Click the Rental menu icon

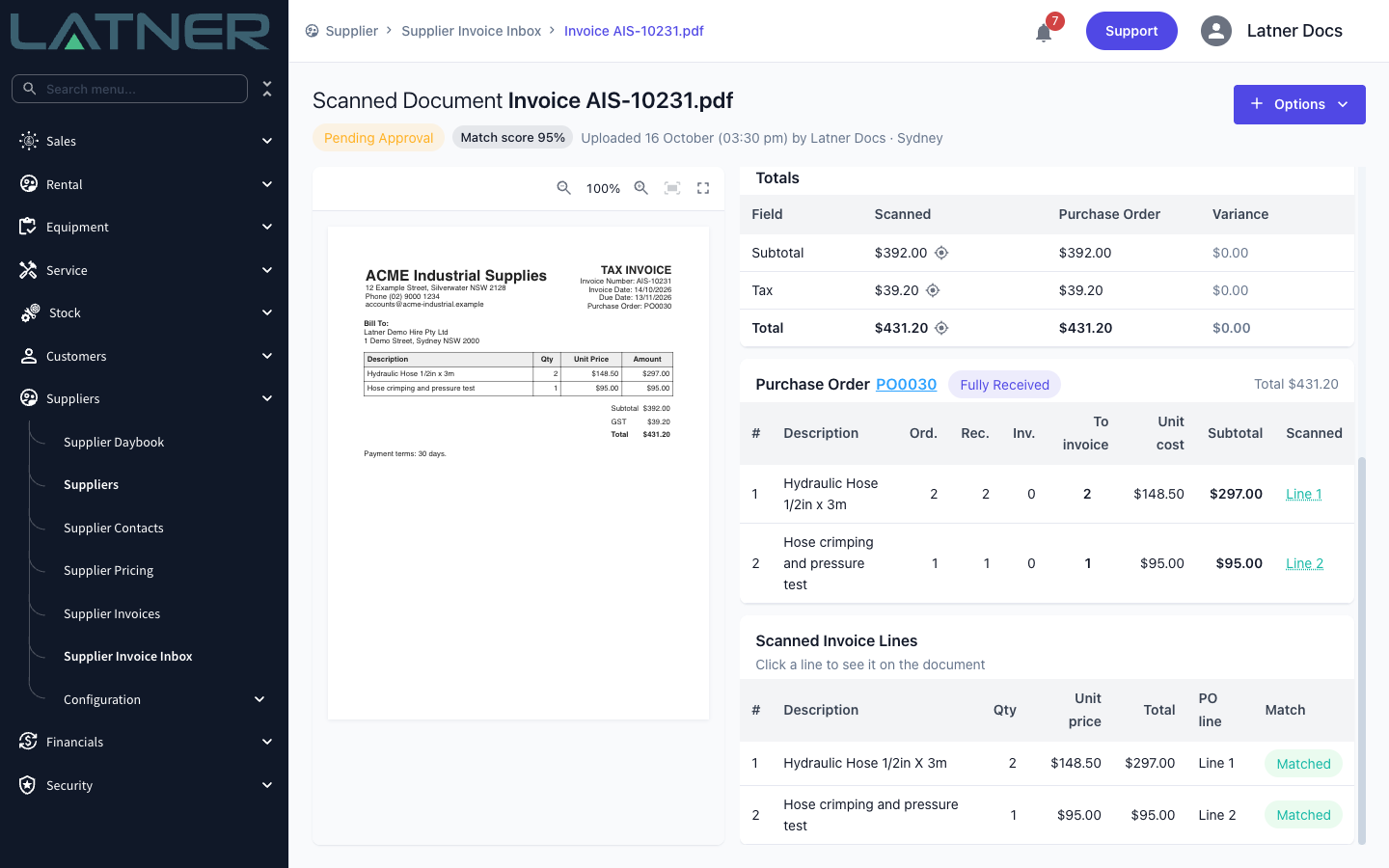(29, 184)
